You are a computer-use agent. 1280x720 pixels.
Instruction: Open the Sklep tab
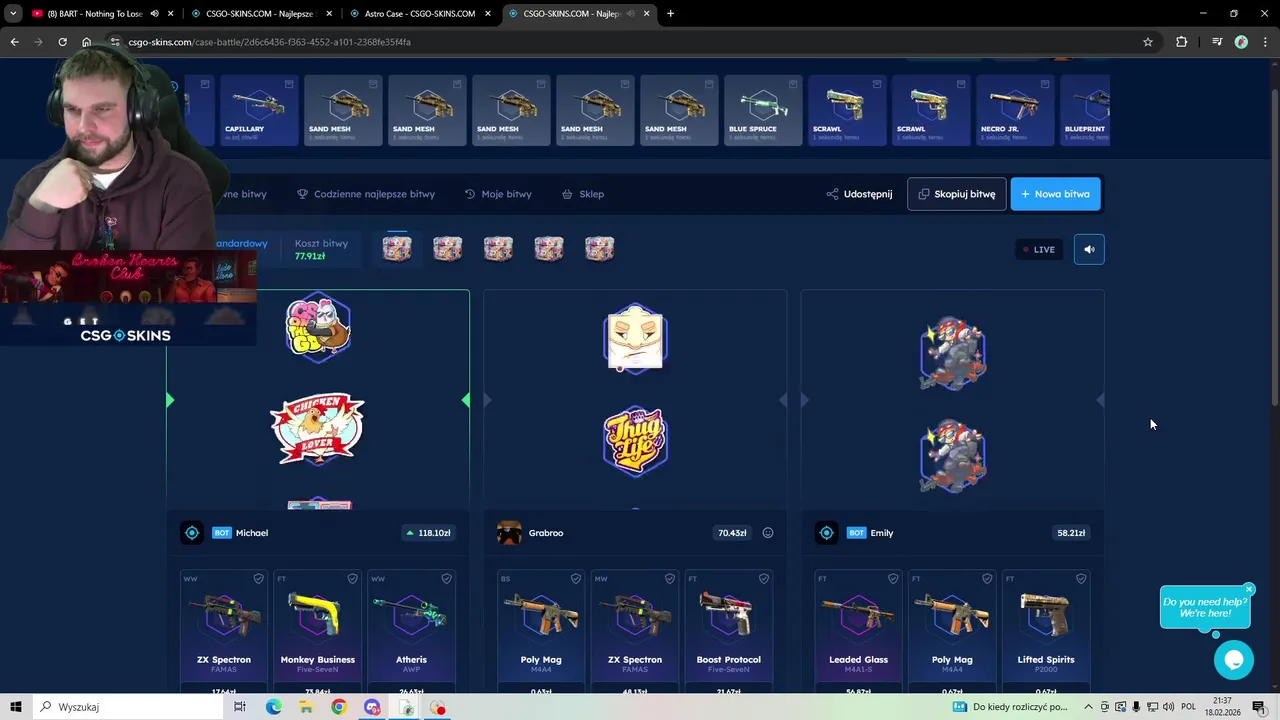582,194
